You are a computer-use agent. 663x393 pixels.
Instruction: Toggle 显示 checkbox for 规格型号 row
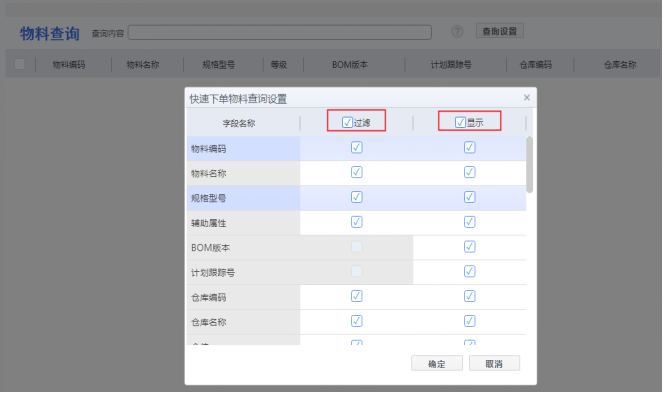pos(469,197)
